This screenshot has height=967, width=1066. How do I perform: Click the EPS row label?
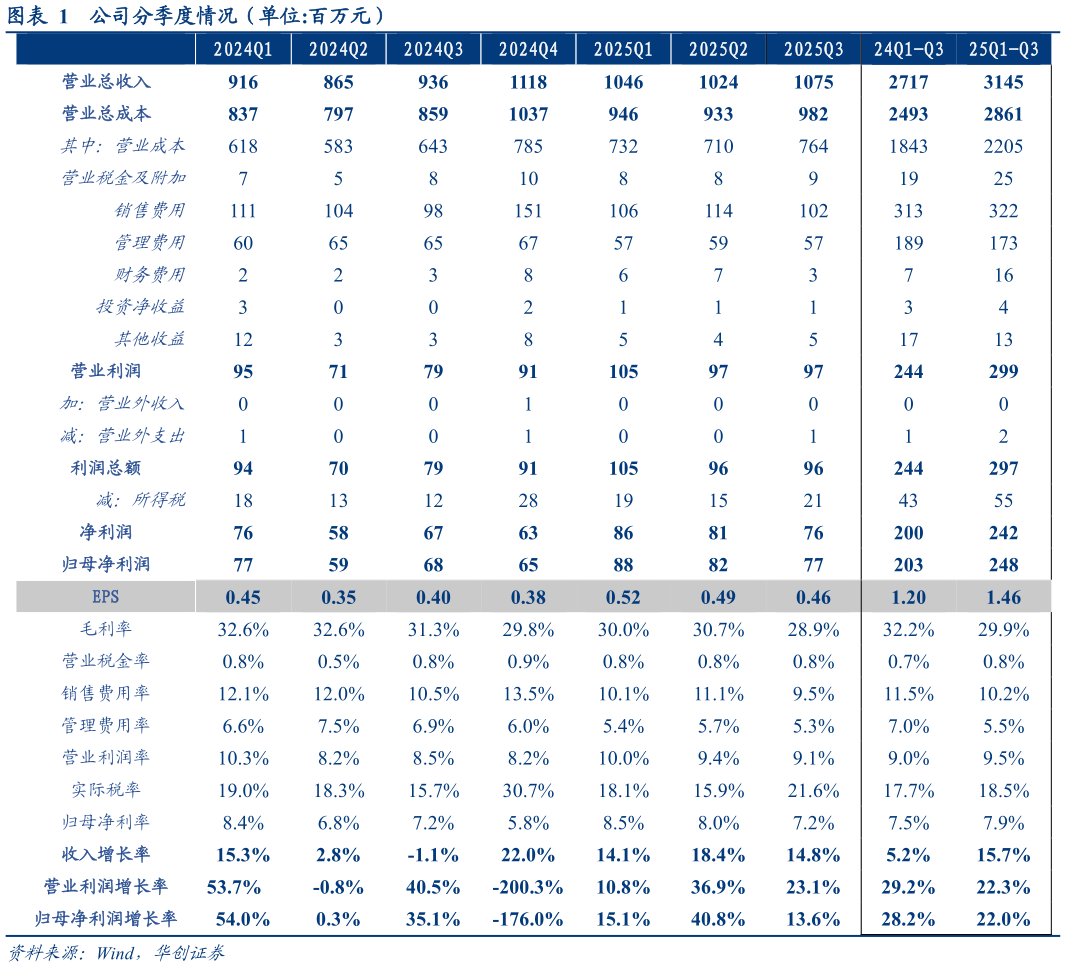coord(105,597)
